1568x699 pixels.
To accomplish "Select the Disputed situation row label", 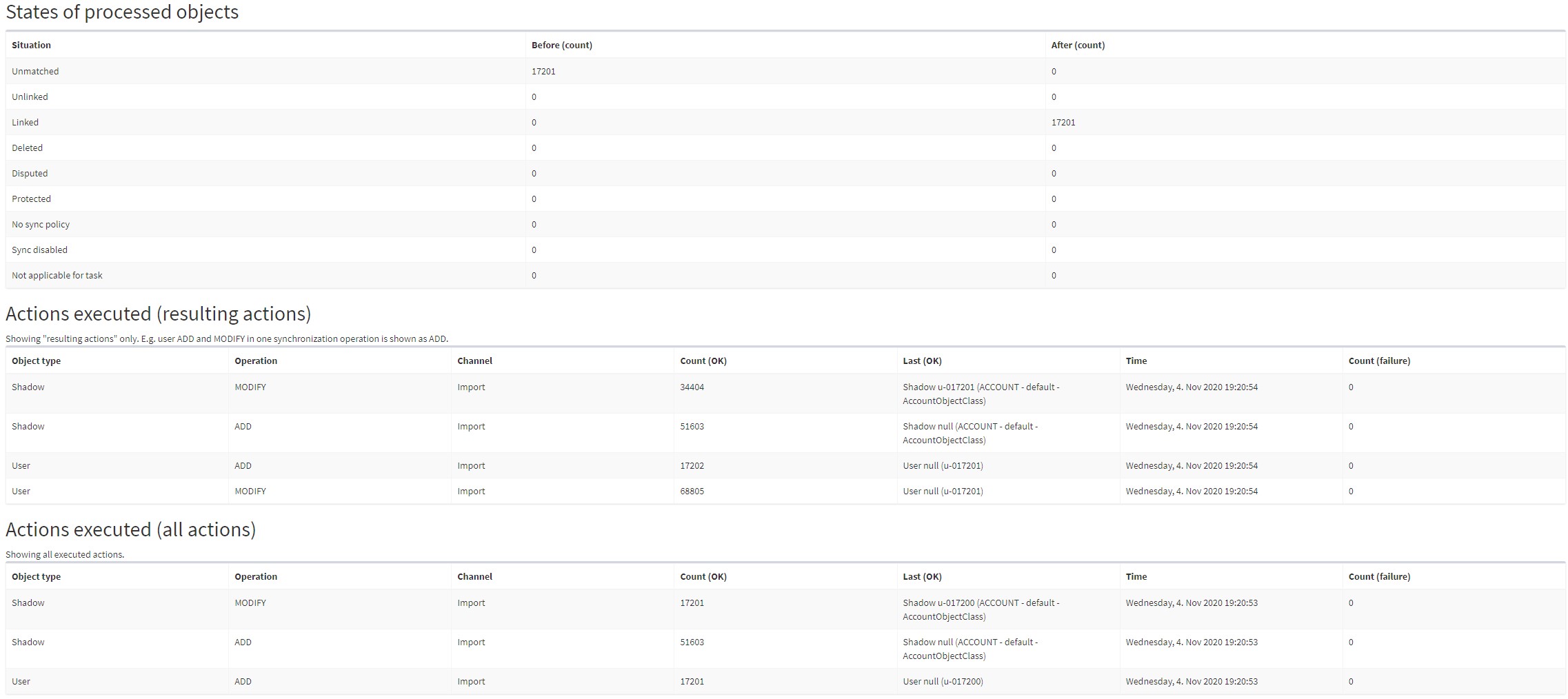I will pos(30,174).
